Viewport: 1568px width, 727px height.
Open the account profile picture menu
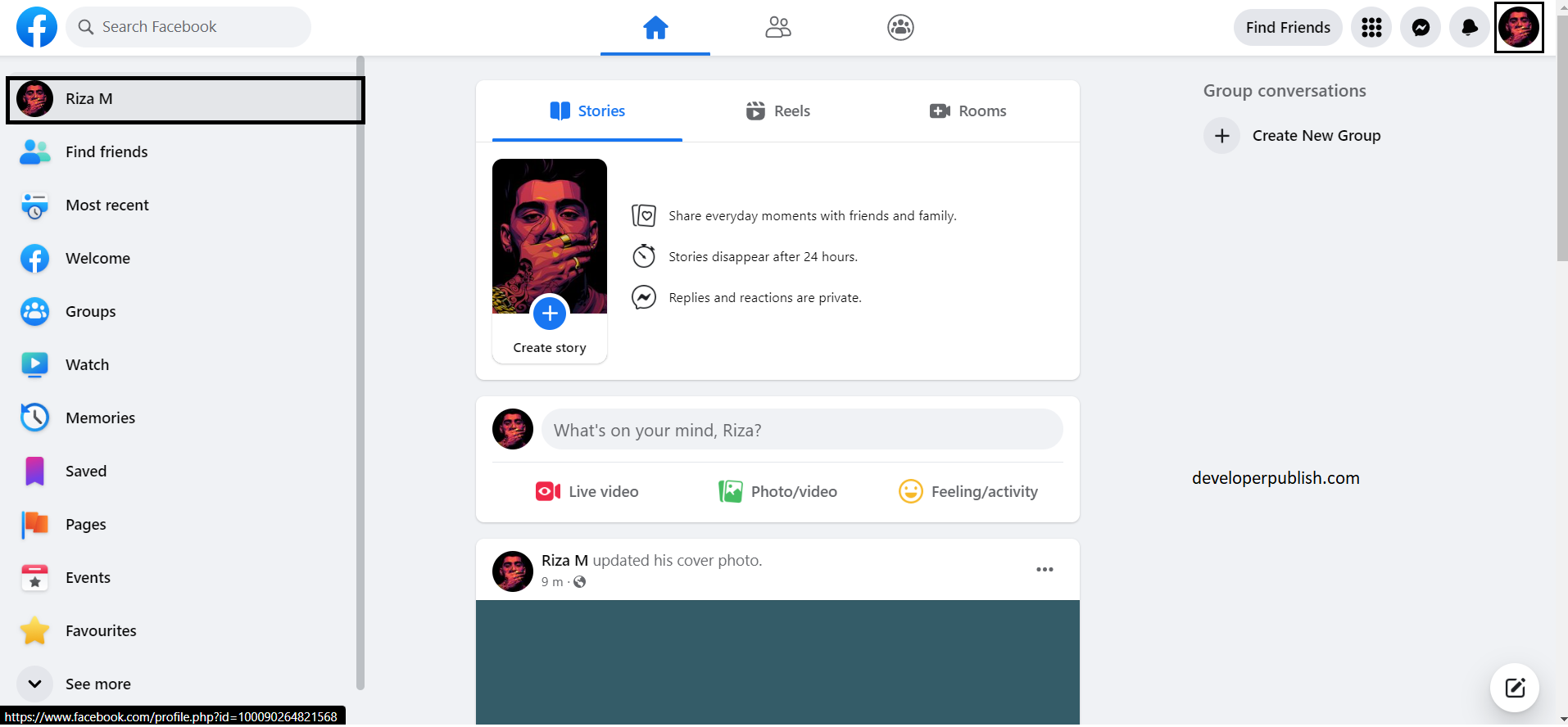tap(1518, 28)
